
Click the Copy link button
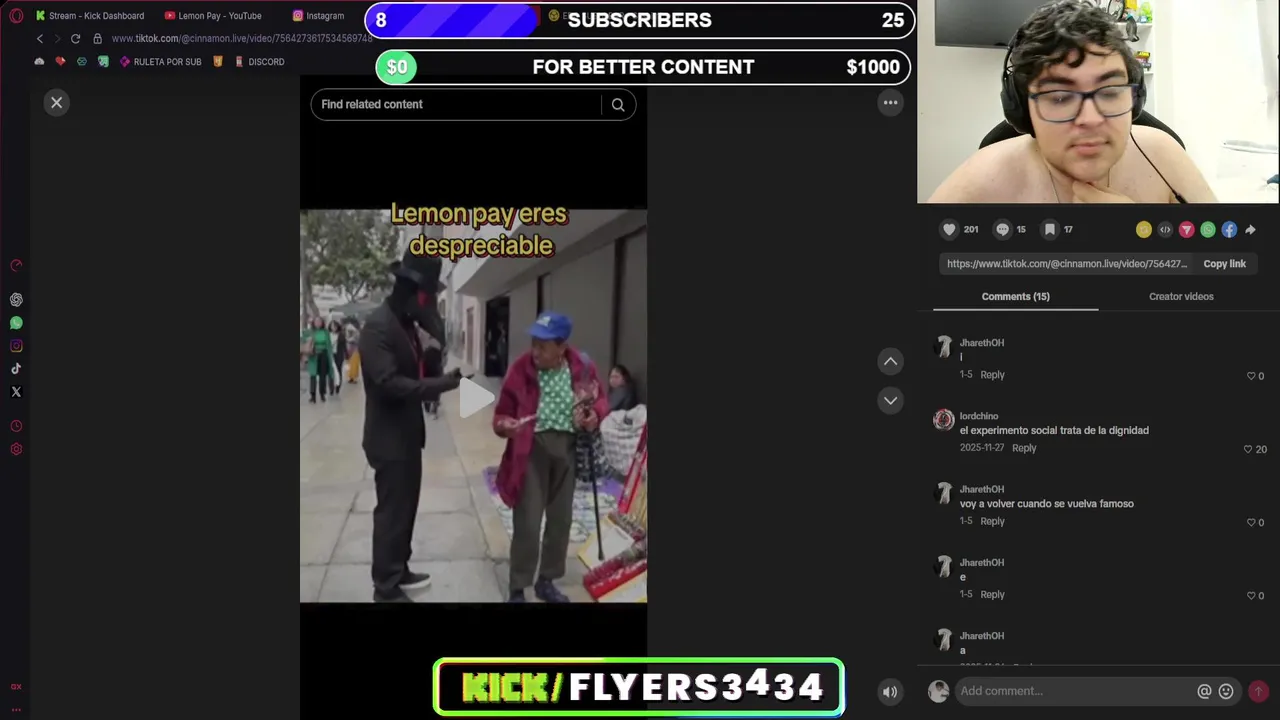pos(1224,264)
